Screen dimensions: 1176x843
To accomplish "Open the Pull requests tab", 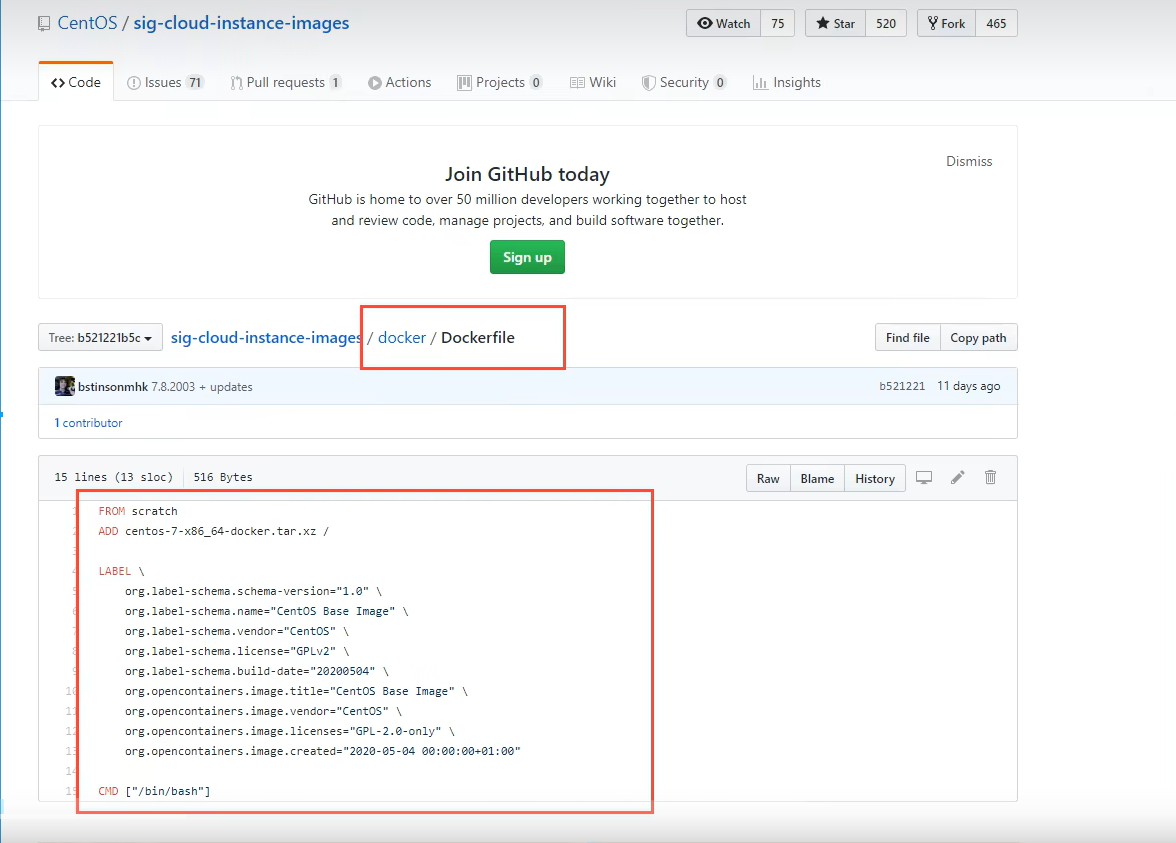I will (285, 83).
